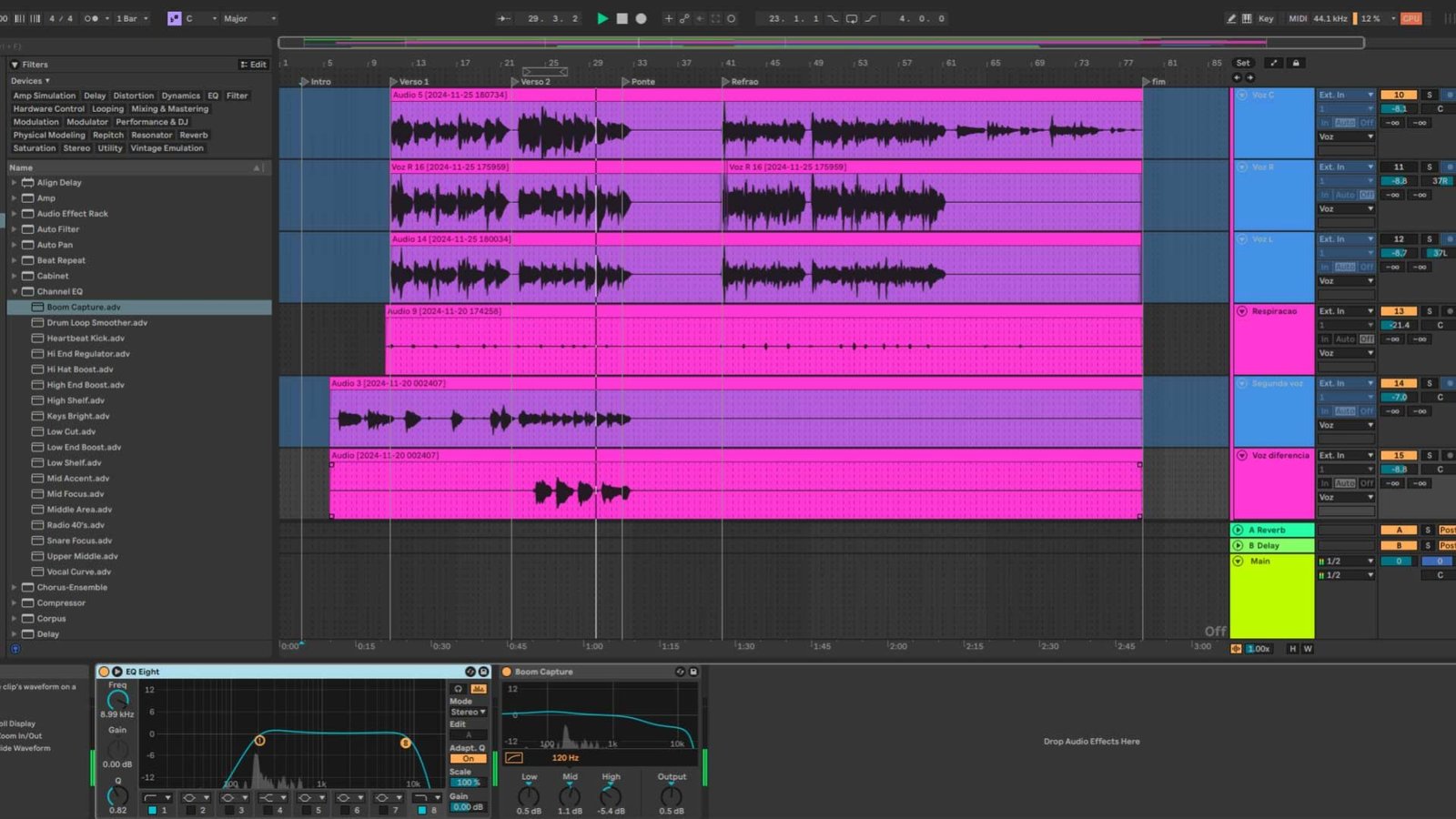Image resolution: width=1456 pixels, height=819 pixels.
Task: Open the Stereo Mode dropdown in EQ Eight
Action: (467, 712)
